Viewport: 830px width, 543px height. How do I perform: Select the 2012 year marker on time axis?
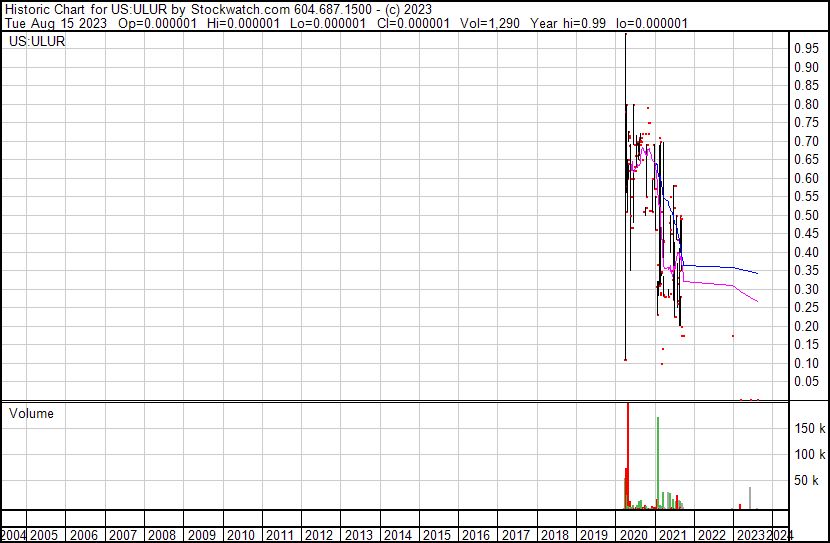319,535
